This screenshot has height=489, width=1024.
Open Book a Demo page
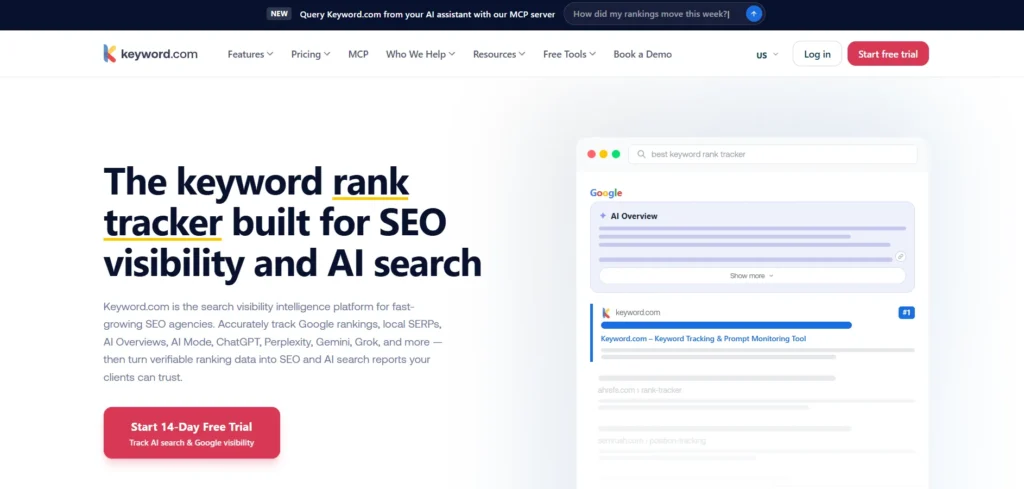643,54
